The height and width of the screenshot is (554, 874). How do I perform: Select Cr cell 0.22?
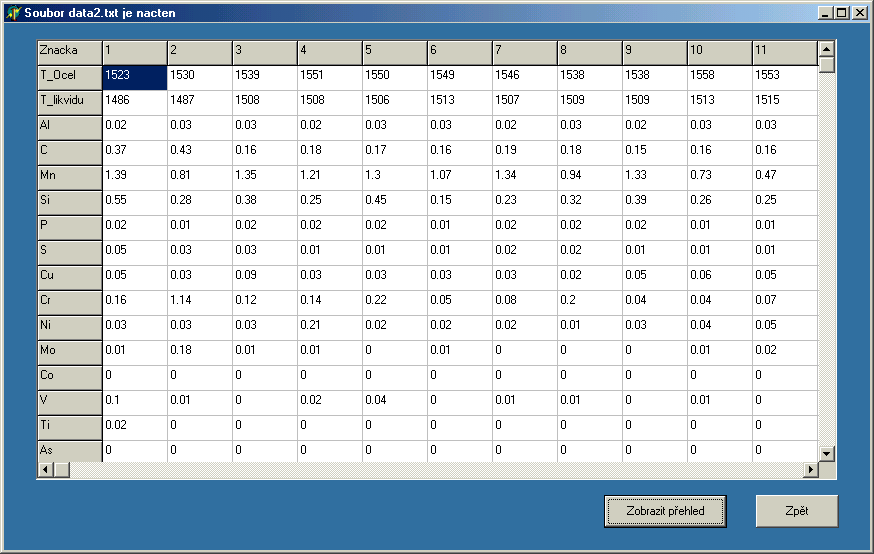[x=395, y=304]
